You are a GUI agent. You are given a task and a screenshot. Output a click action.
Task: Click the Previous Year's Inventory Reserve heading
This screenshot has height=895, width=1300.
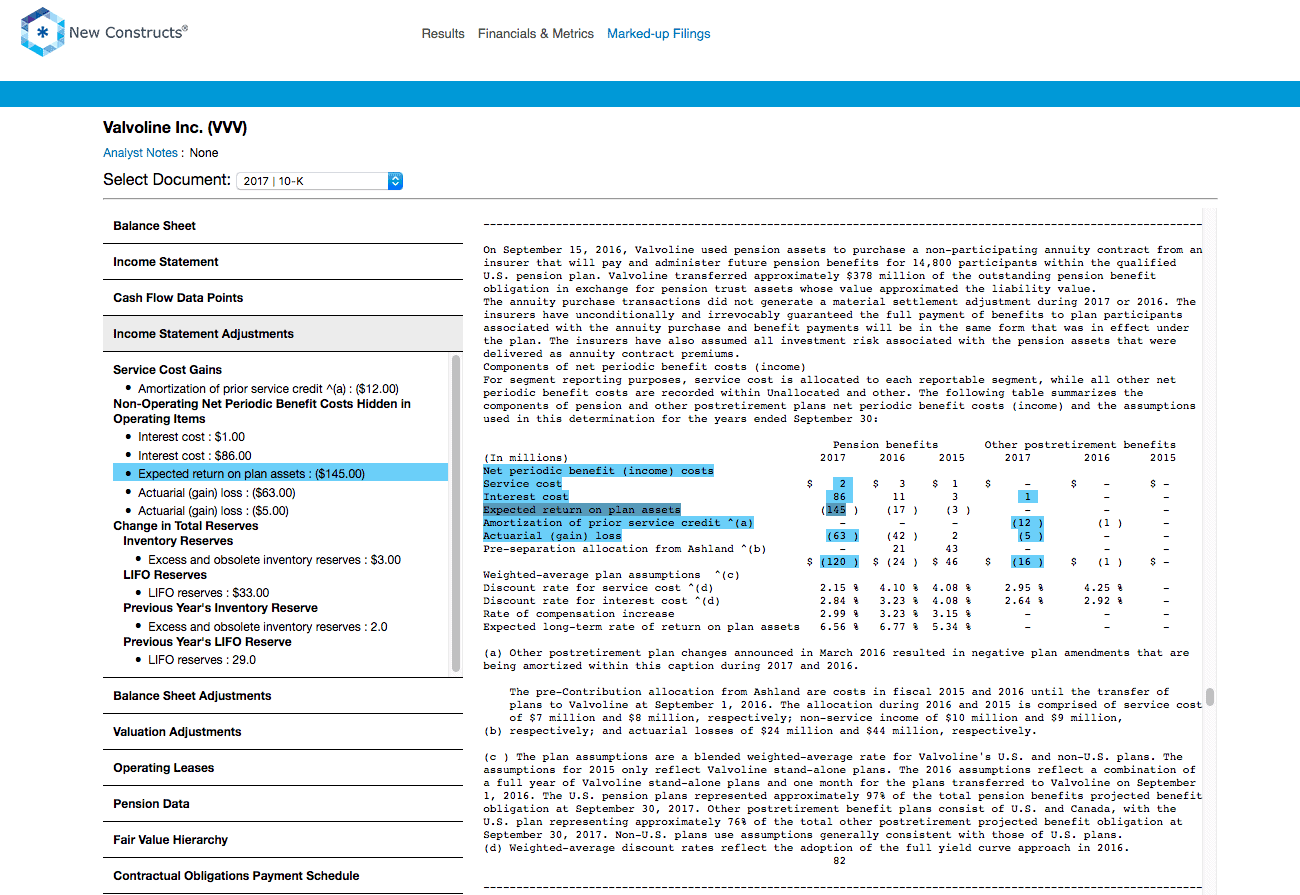pyautogui.click(x=220, y=608)
